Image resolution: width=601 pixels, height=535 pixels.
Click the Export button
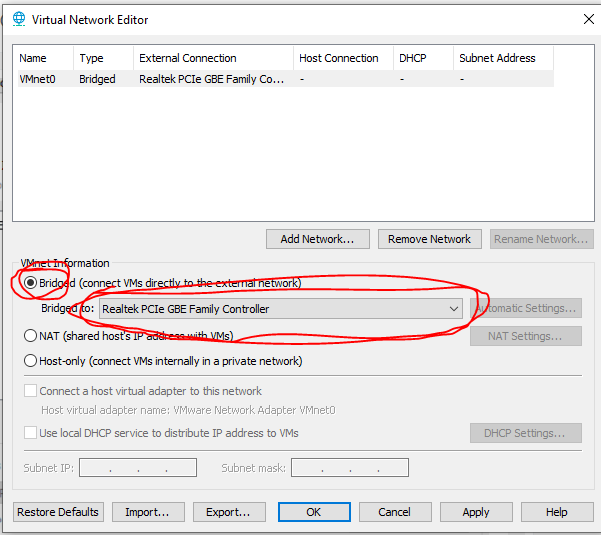pos(229,512)
